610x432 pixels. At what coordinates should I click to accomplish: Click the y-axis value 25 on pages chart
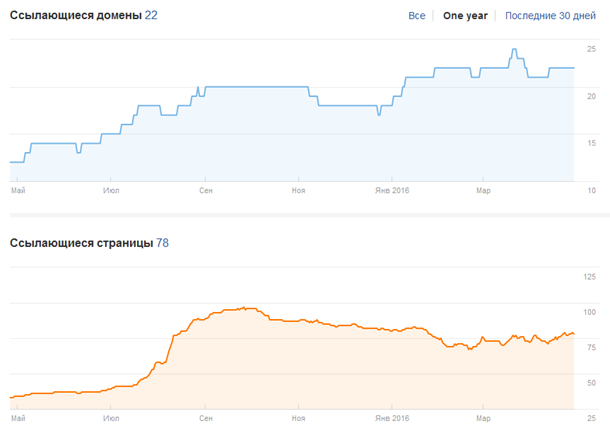point(591,418)
